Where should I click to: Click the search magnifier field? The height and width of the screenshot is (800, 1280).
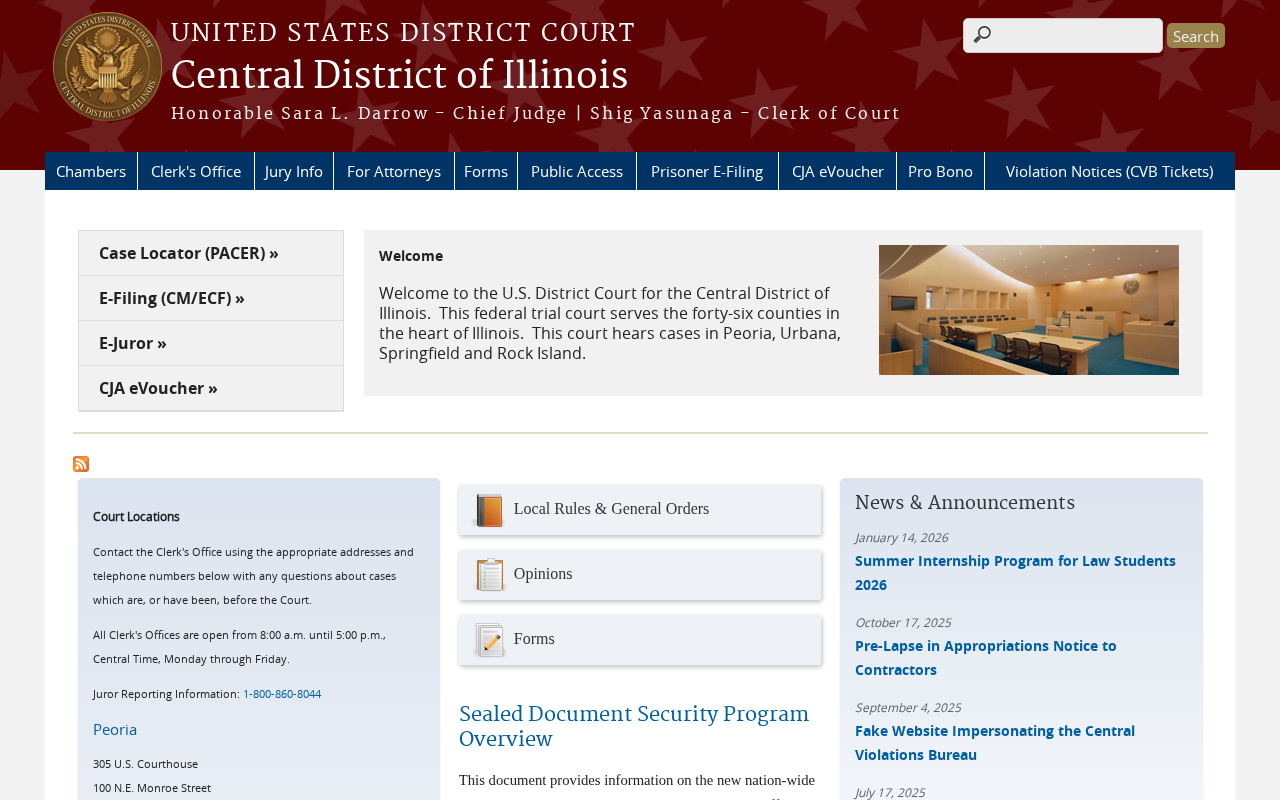click(x=1062, y=35)
